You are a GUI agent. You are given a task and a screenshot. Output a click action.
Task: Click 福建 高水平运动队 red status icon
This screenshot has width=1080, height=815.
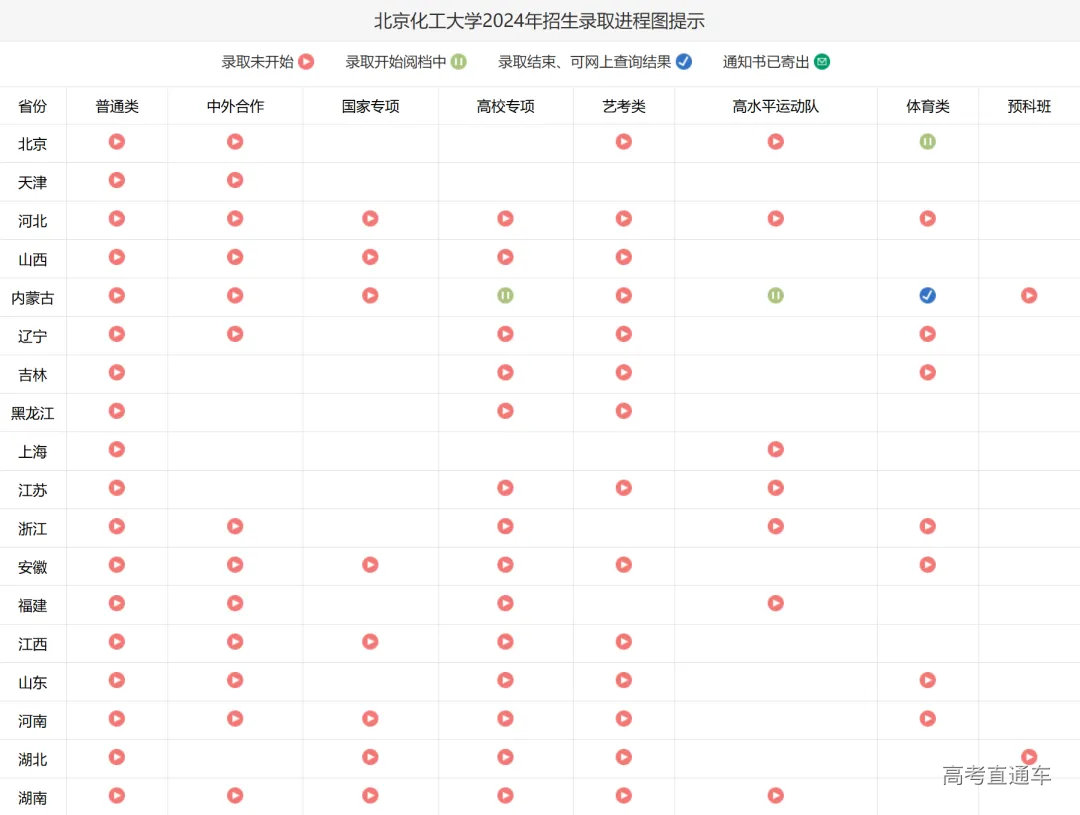[775, 603]
